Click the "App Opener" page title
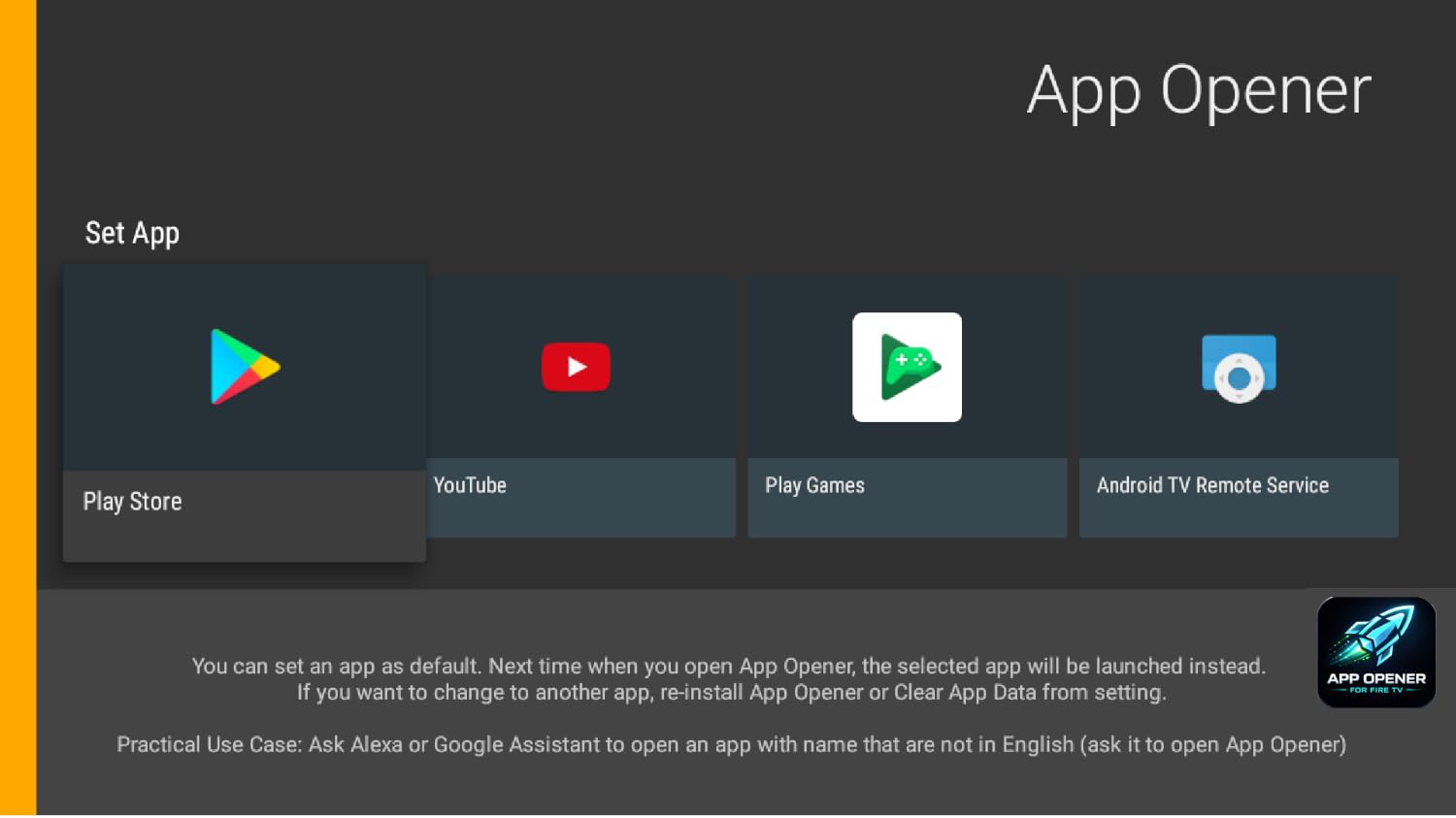This screenshot has width=1456, height=818. click(1199, 92)
